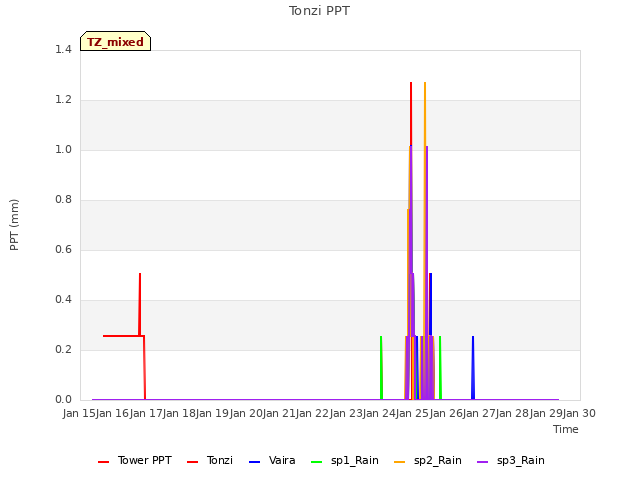Toggle sp3_Rain series in legend
Screen dimensions: 640x480
tap(511, 460)
